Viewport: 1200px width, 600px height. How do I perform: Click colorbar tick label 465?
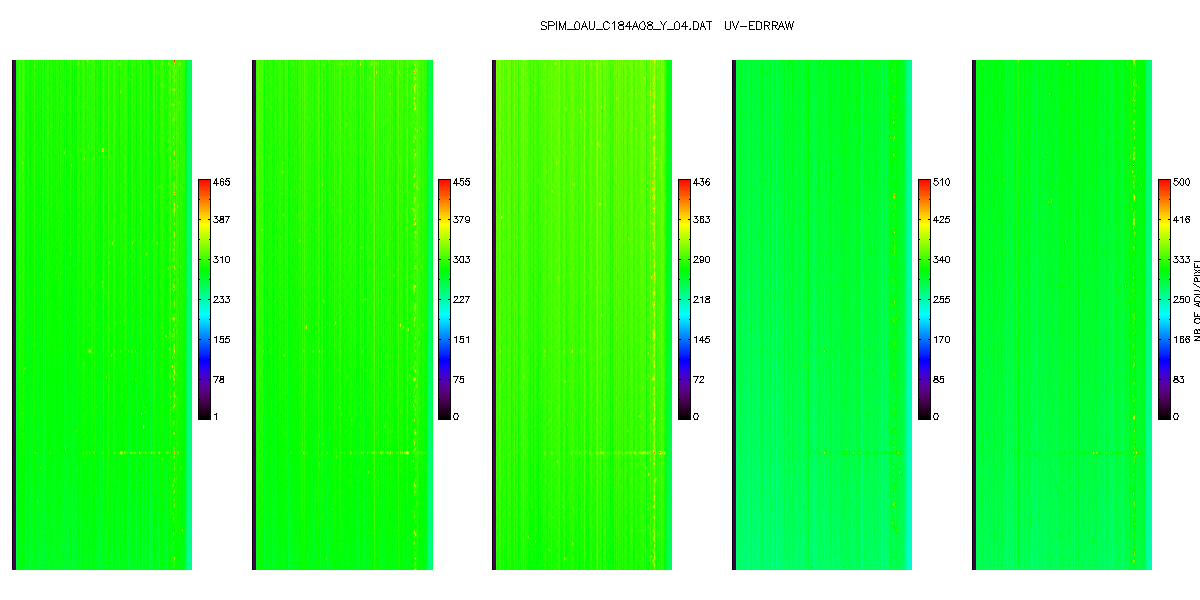[222, 183]
